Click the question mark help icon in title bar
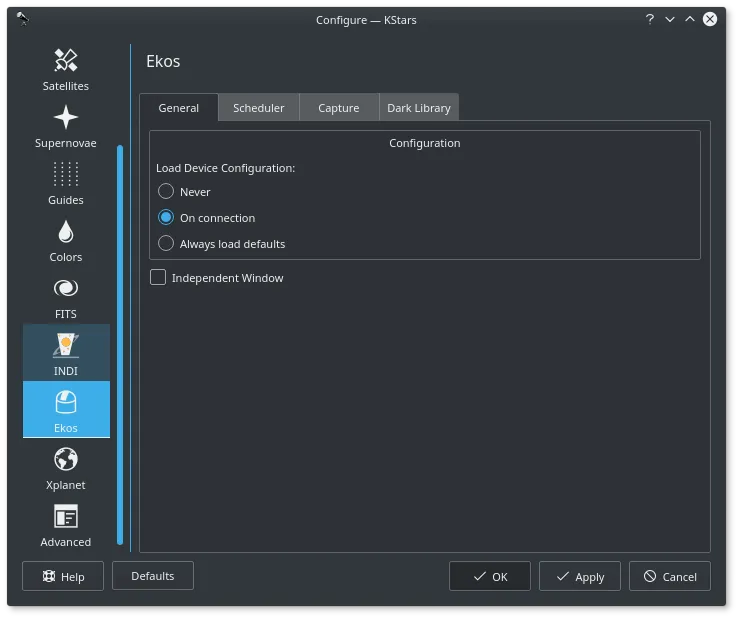Image resolution: width=739 pixels, height=619 pixels. pos(650,19)
